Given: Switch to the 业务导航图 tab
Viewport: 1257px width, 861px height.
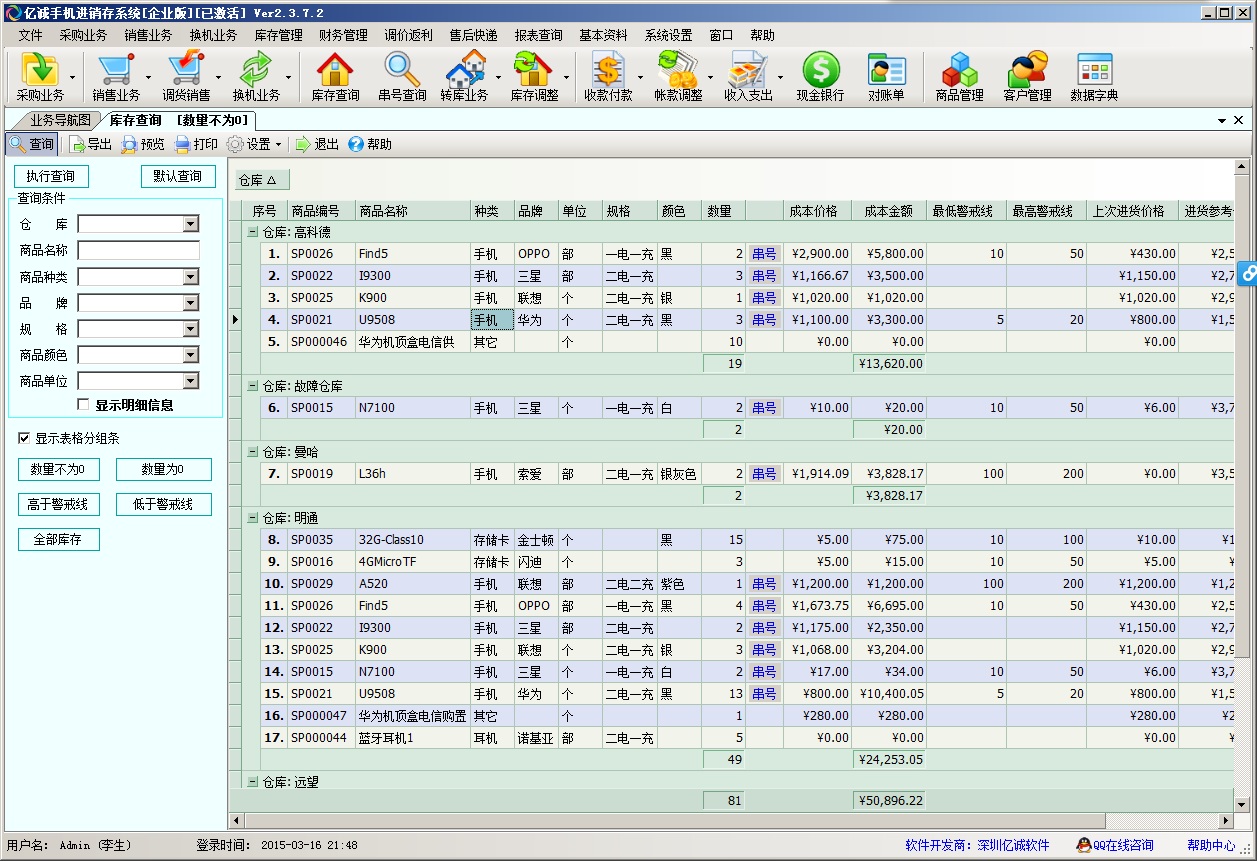Looking at the screenshot, I should click(60, 120).
